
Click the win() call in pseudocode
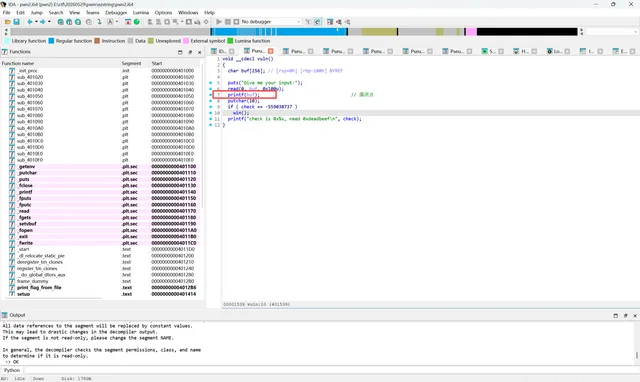point(240,113)
